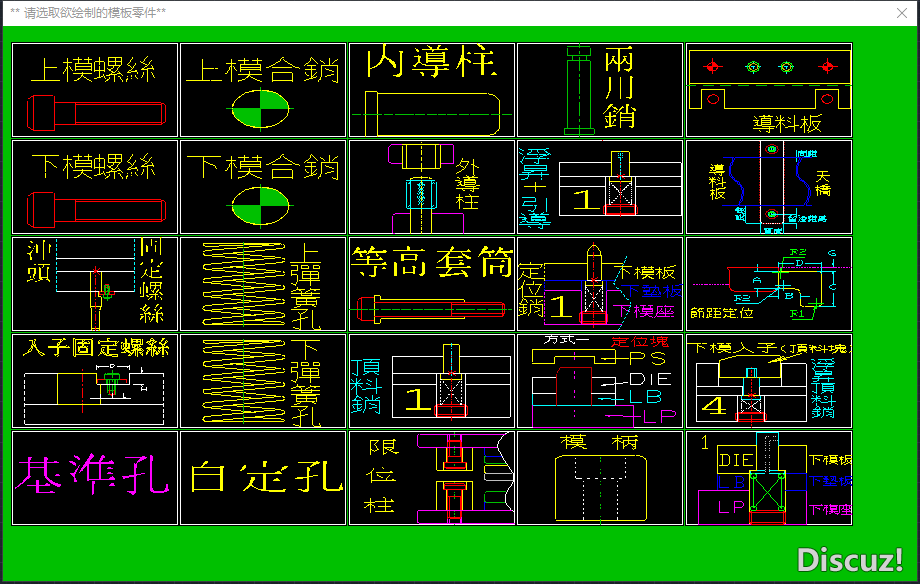920x584 pixels.
Task: Select the 浮昇+引導 template tile
Action: [600, 187]
